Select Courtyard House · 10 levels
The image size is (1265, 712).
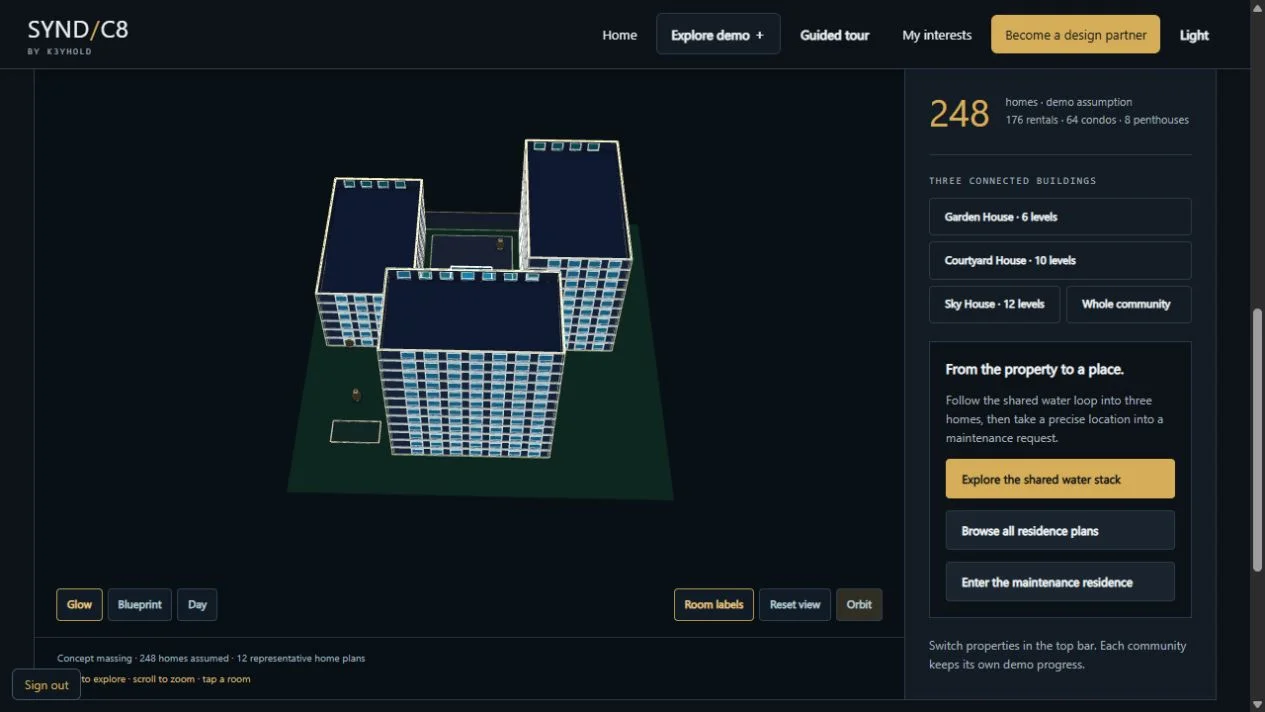(x=1060, y=261)
